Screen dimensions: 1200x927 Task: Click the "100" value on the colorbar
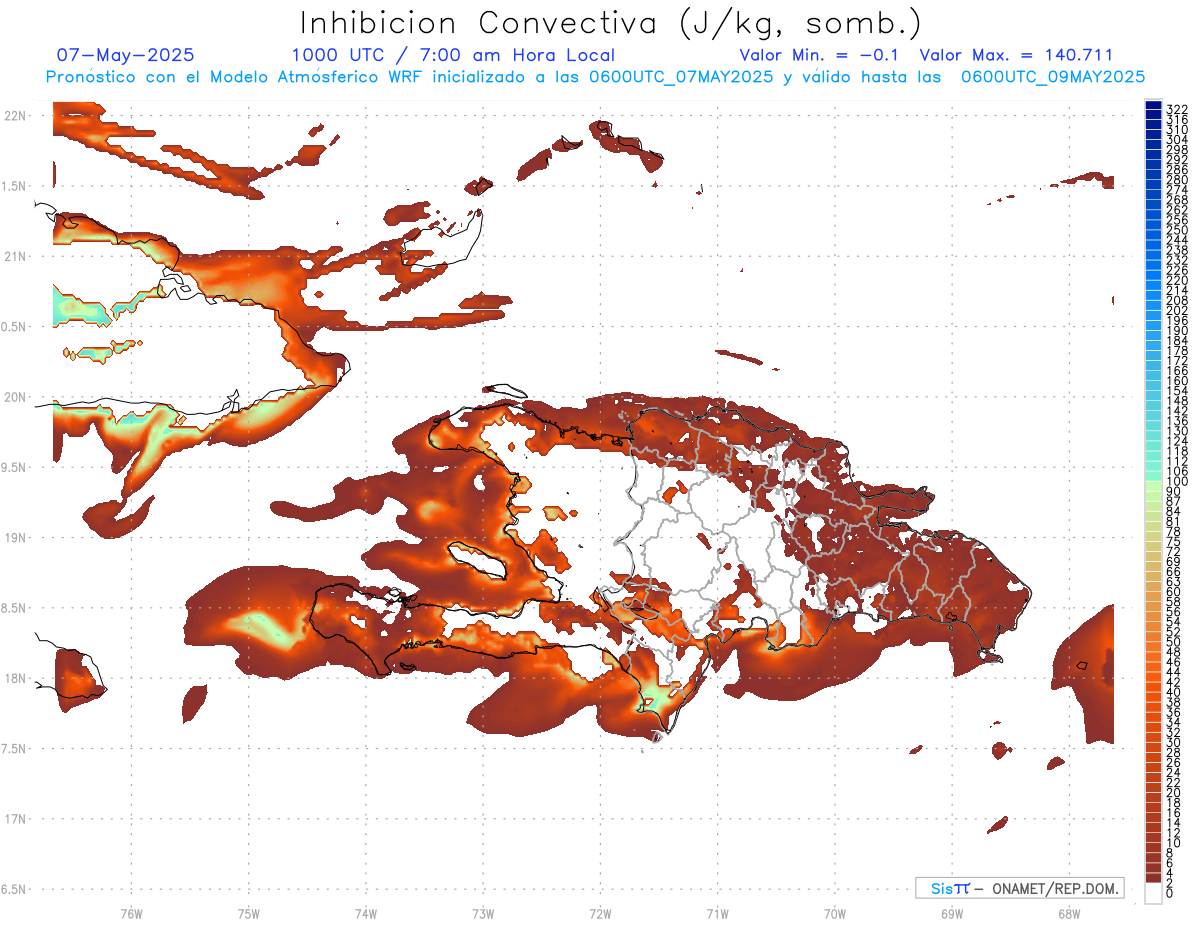point(1176,481)
